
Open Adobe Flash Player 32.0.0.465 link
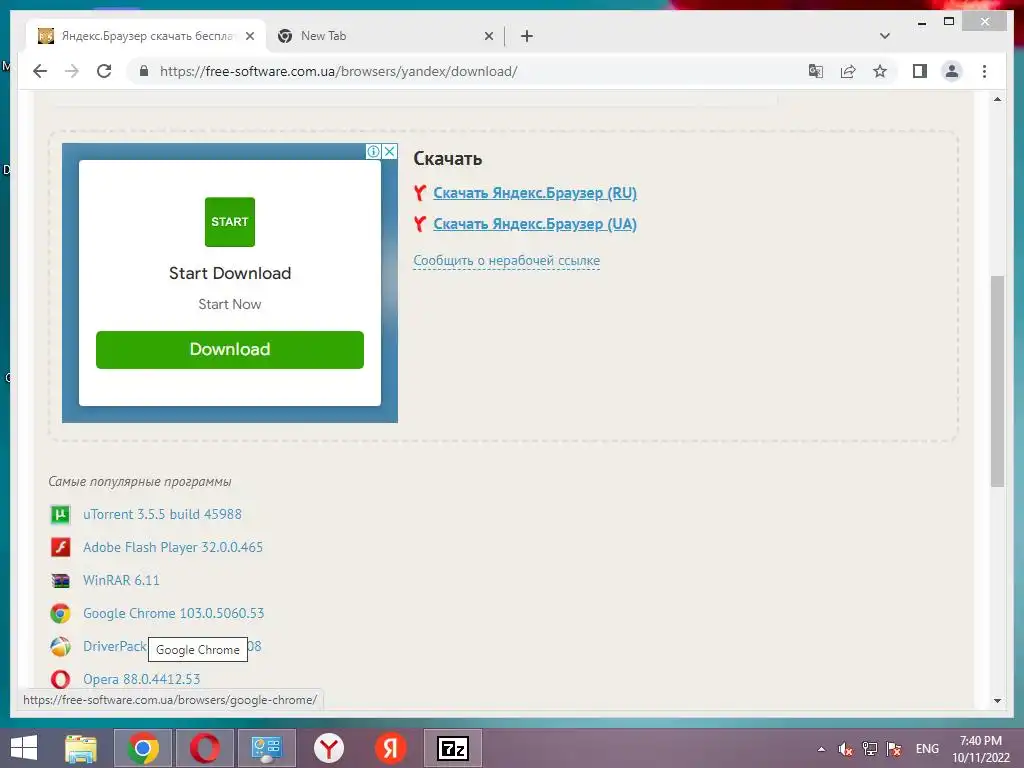coord(173,547)
